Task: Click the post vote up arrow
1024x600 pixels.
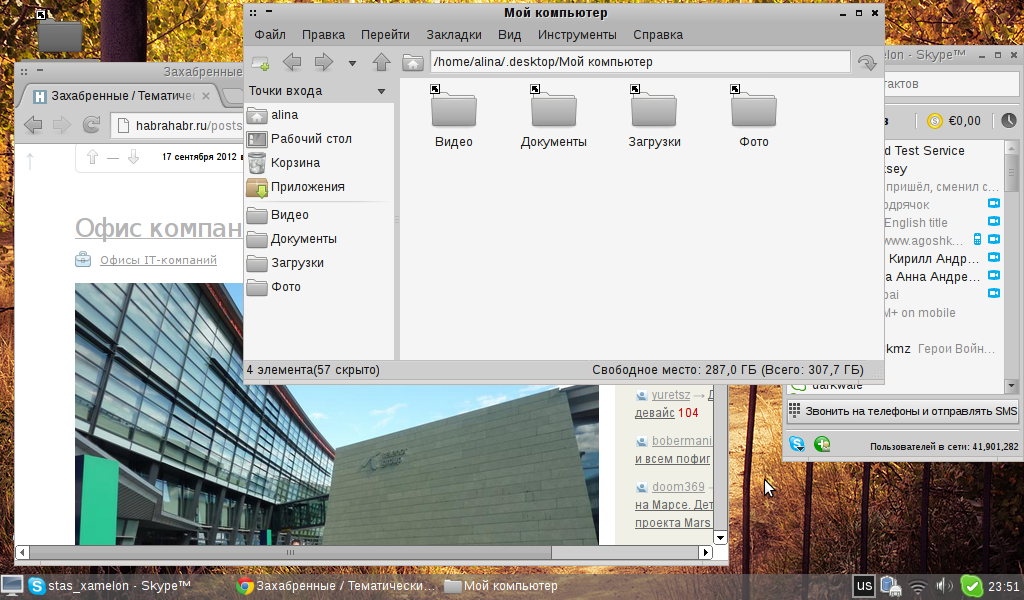Action: [x=92, y=157]
